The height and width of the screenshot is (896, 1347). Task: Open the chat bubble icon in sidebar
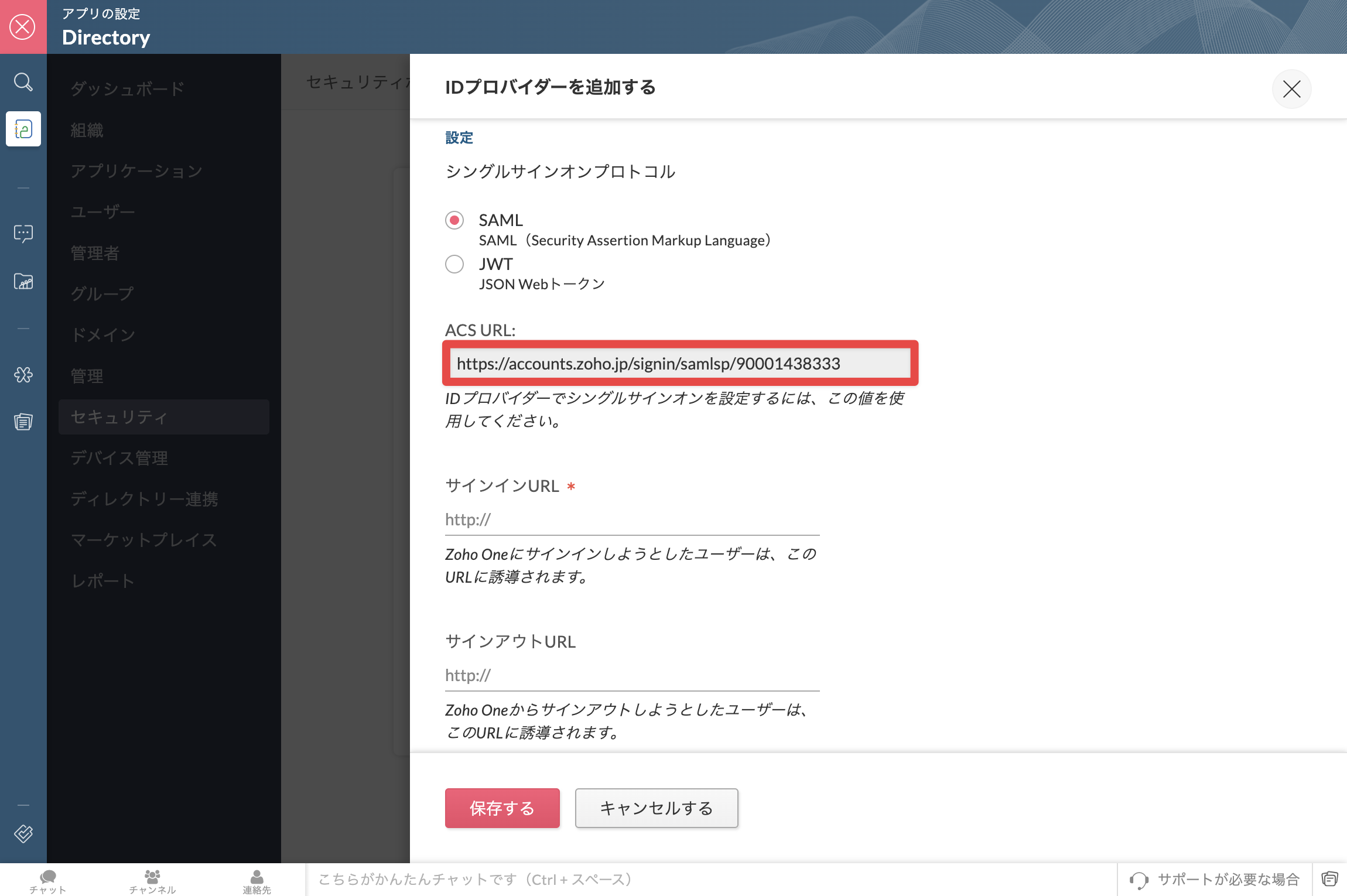click(x=23, y=234)
